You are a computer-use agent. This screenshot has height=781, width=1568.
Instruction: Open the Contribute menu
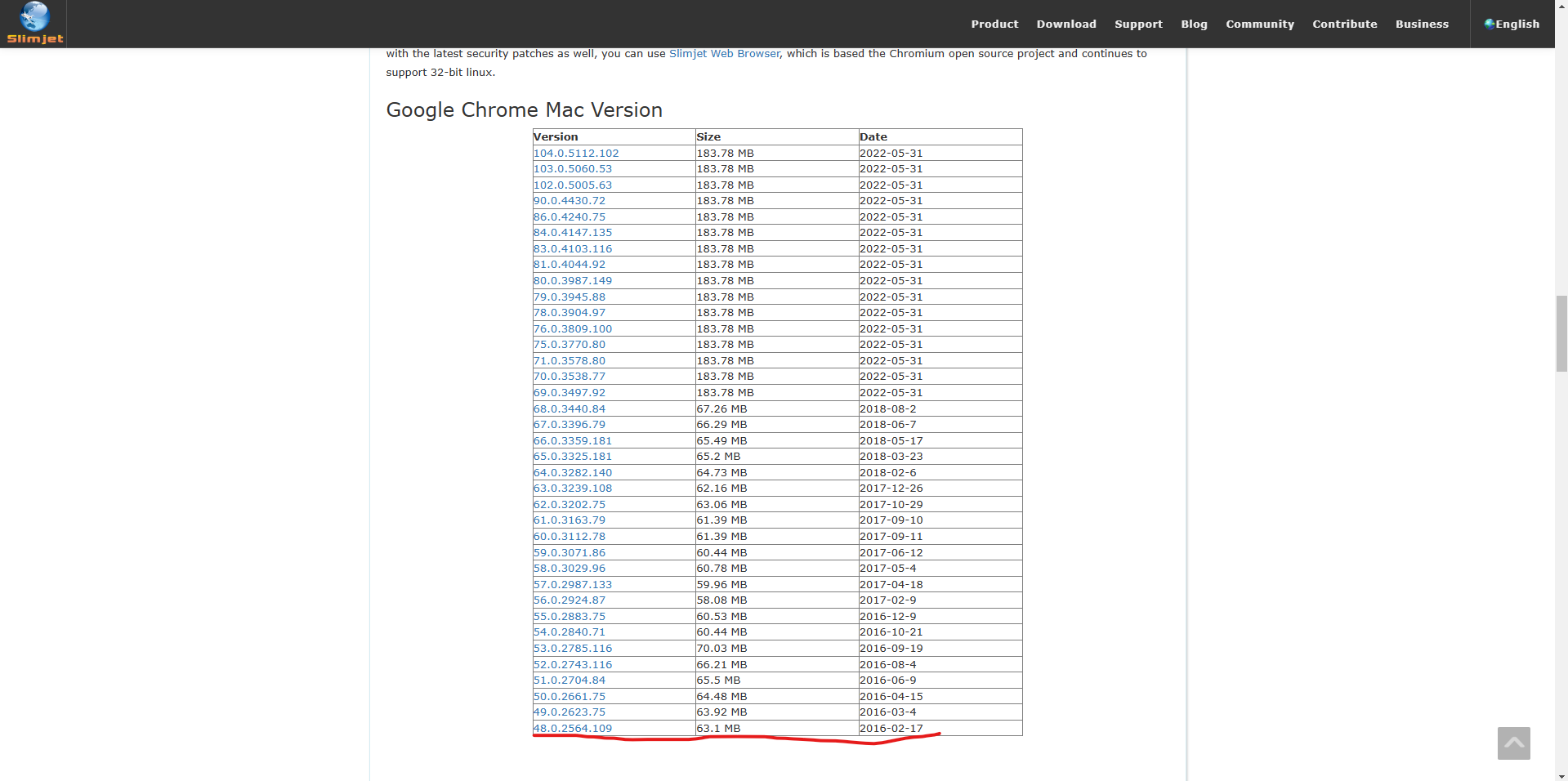pyautogui.click(x=1345, y=25)
